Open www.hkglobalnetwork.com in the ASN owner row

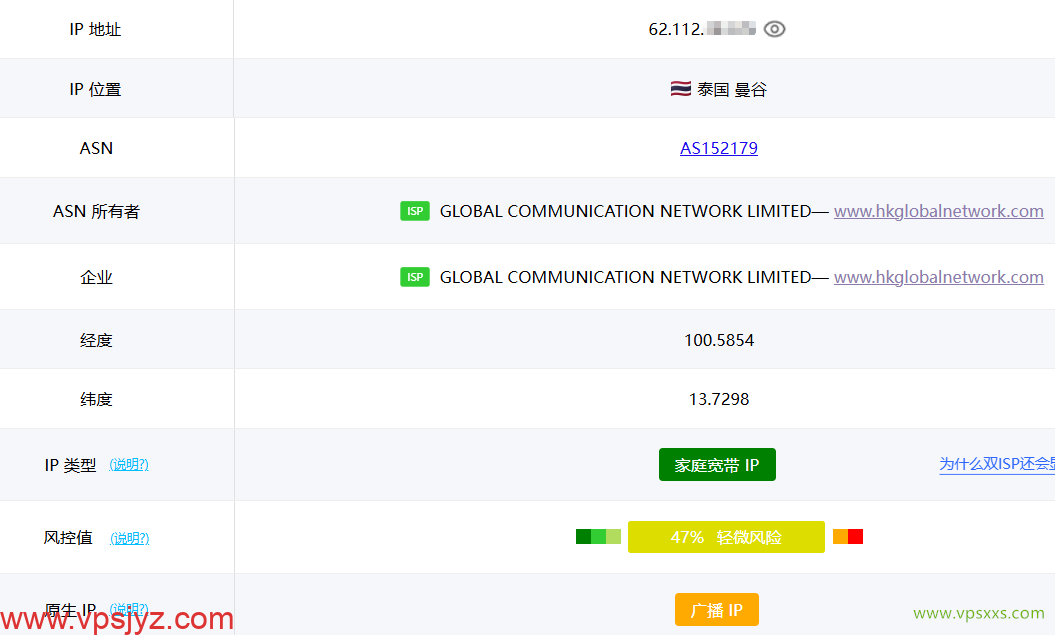click(938, 211)
